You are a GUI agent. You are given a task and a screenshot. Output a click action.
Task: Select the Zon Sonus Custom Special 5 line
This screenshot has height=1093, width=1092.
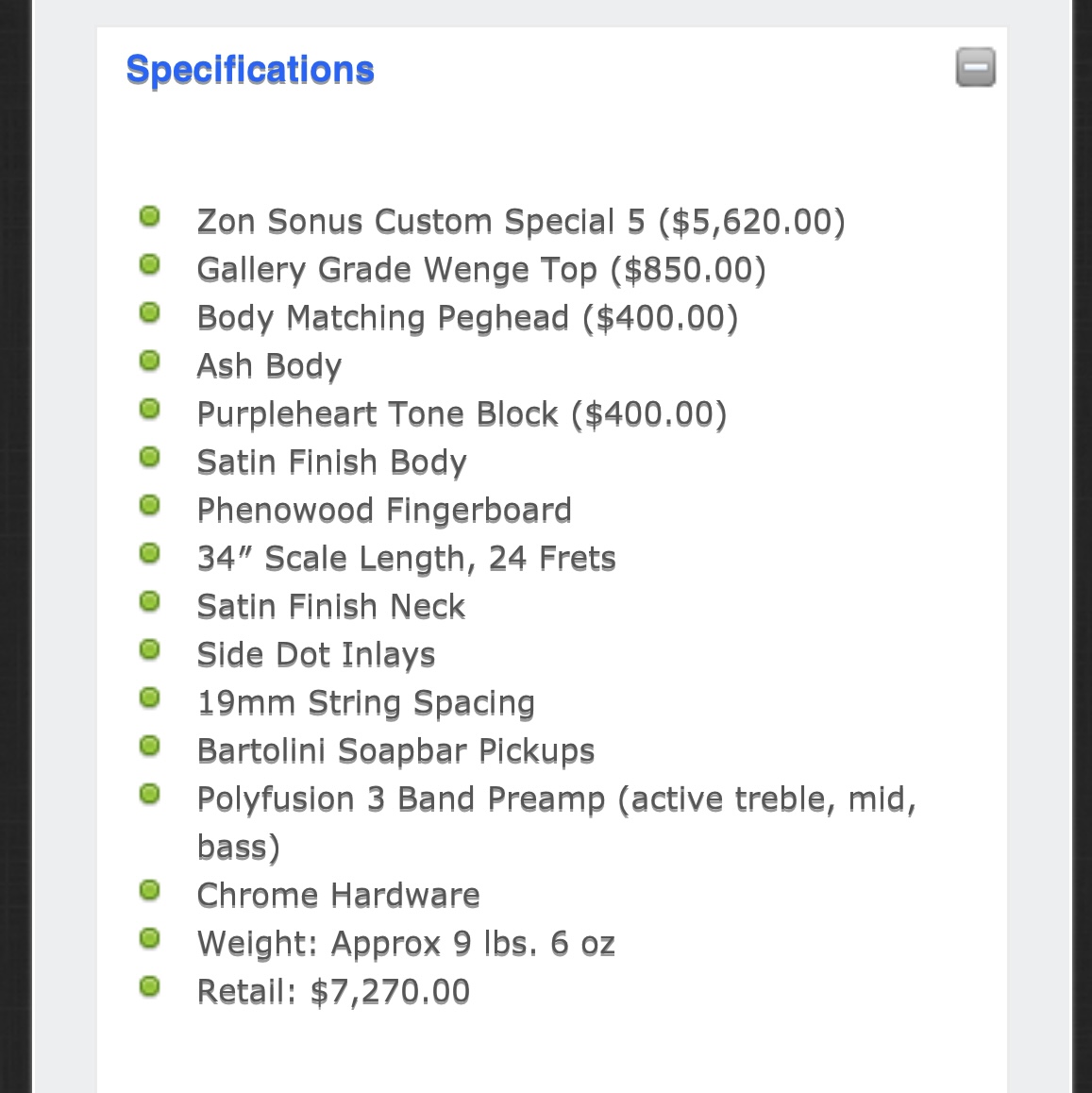(521, 222)
